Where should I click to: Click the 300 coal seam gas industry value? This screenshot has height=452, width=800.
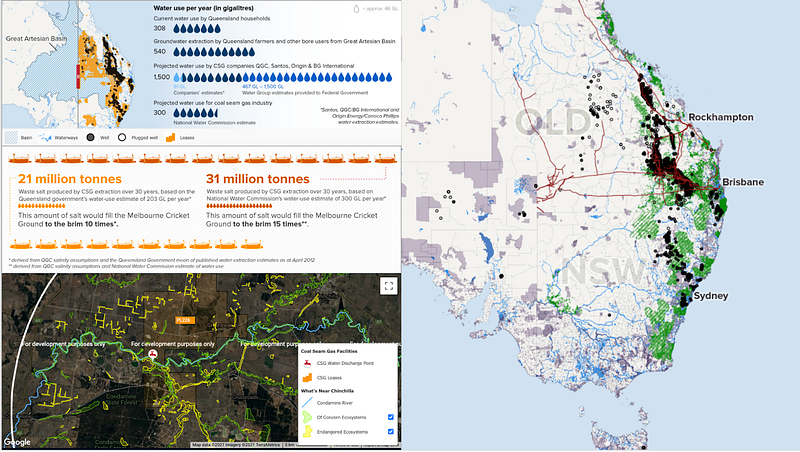[160, 112]
